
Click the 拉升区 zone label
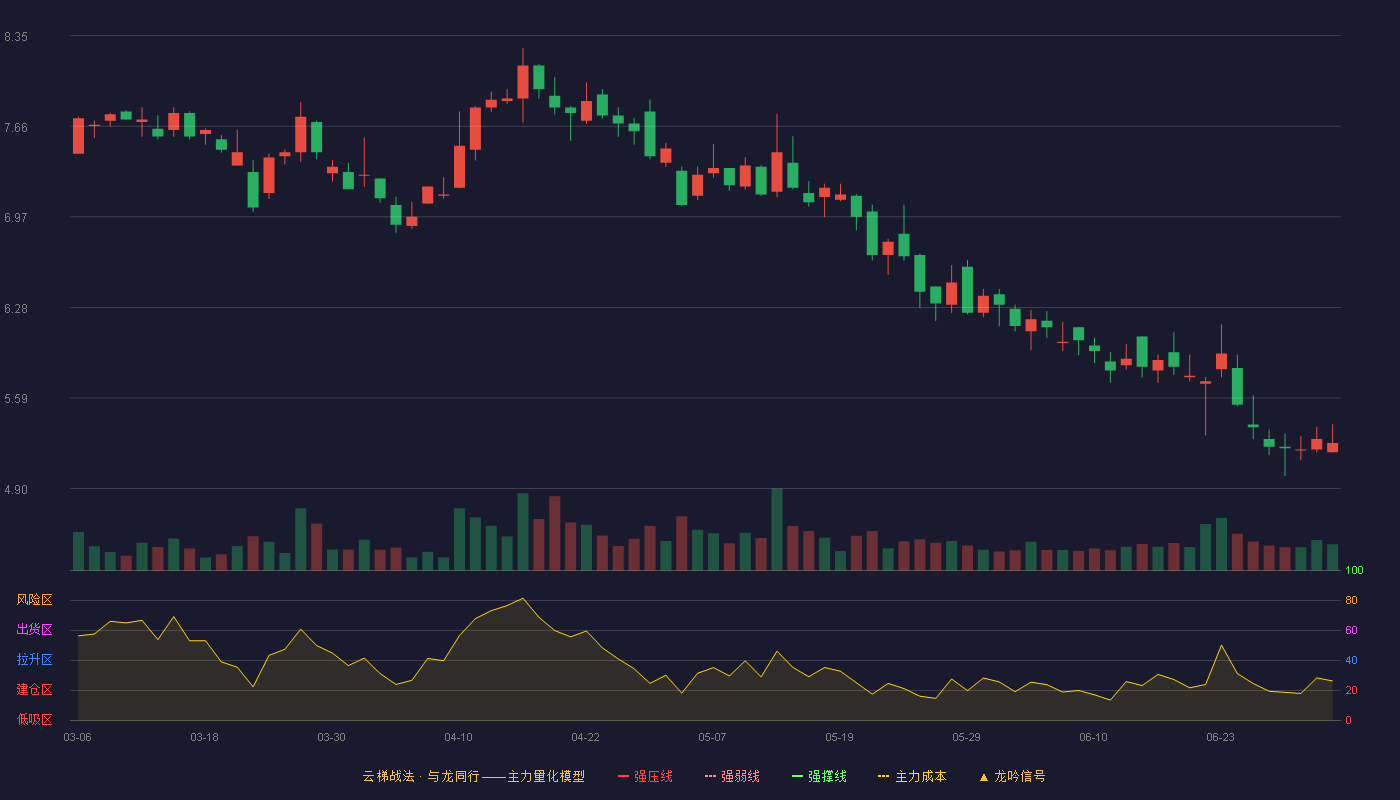[x=34, y=660]
